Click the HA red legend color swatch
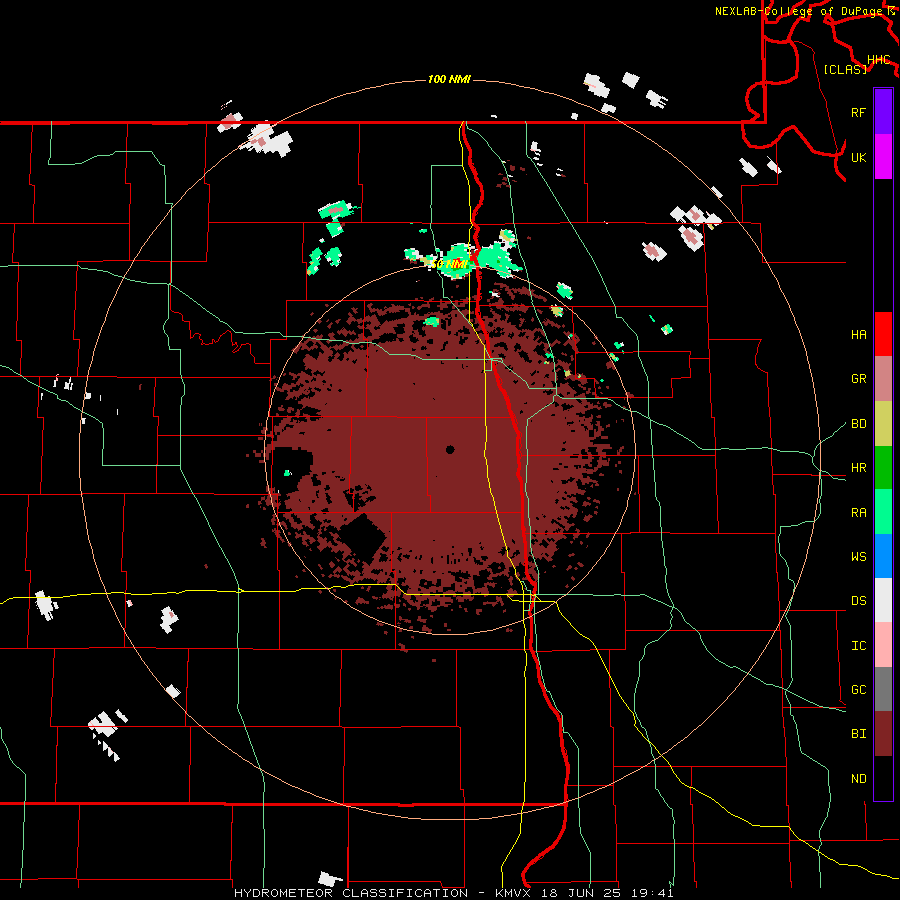 coord(883,334)
